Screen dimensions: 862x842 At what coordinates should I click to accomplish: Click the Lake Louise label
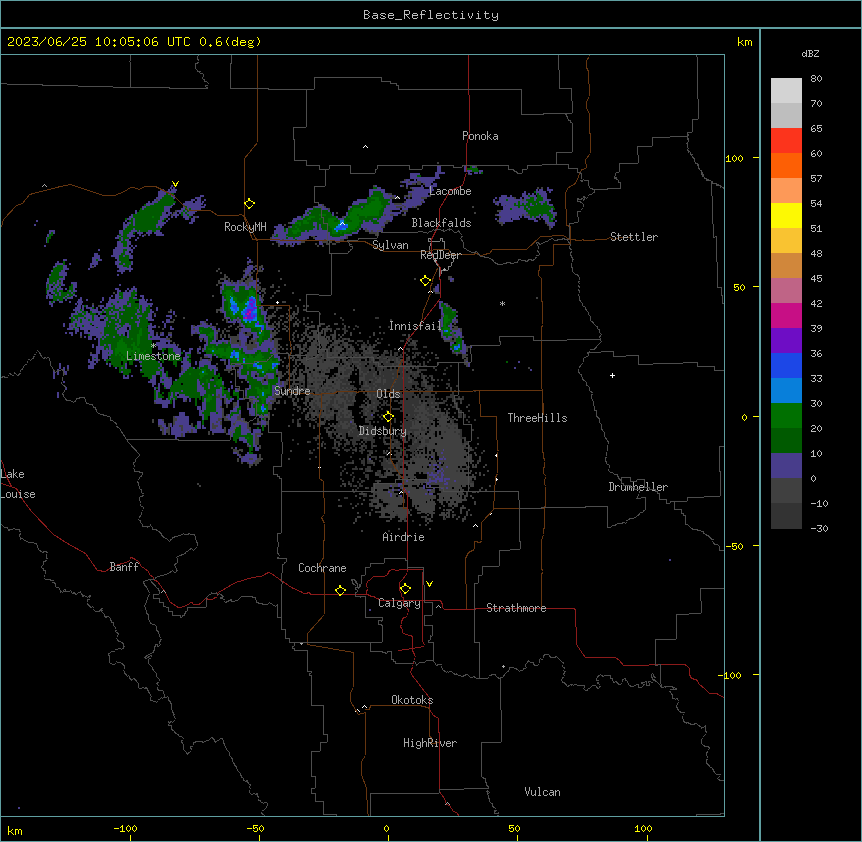[x=18, y=484]
